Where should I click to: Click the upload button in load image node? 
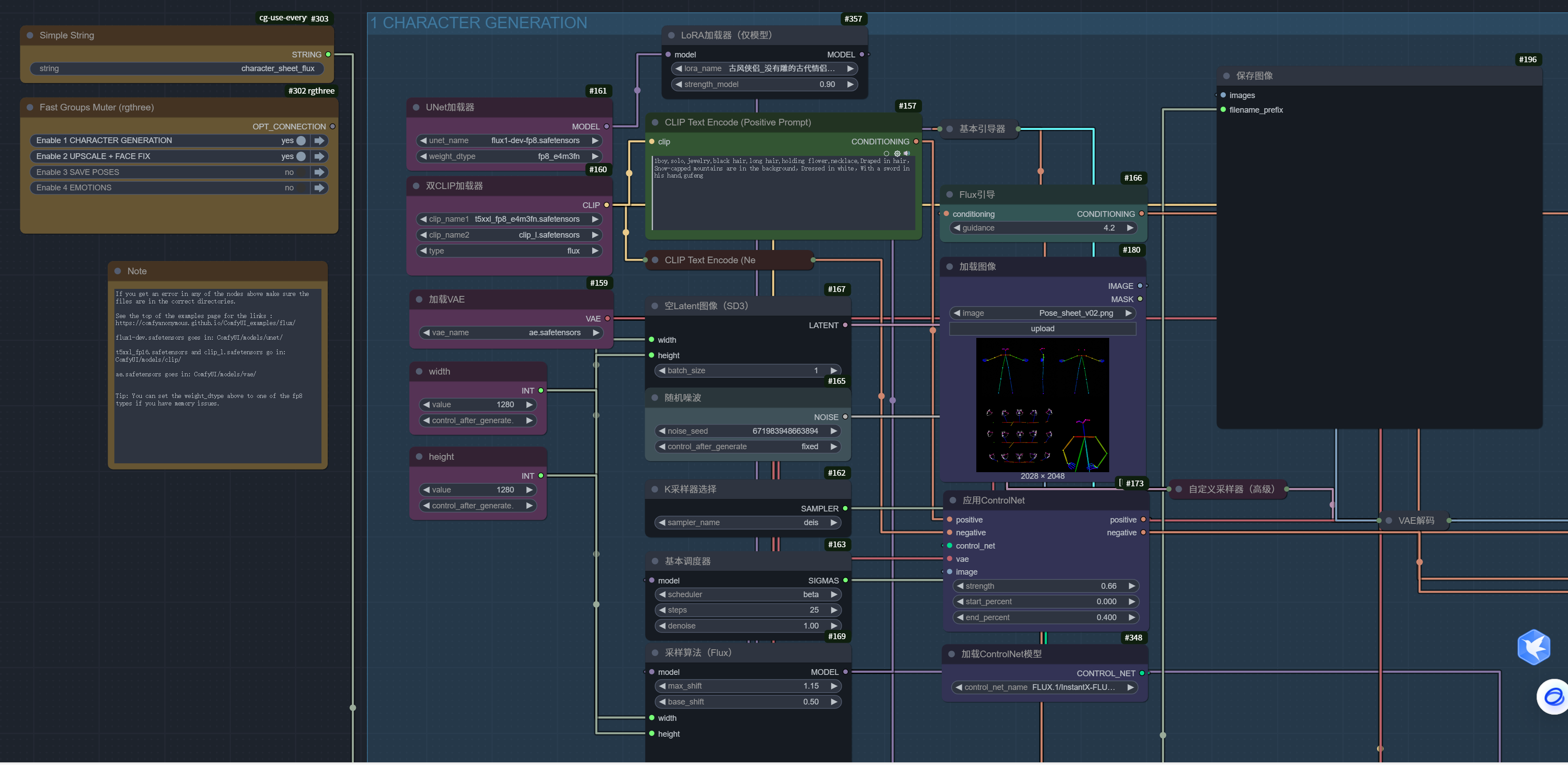(x=1042, y=329)
